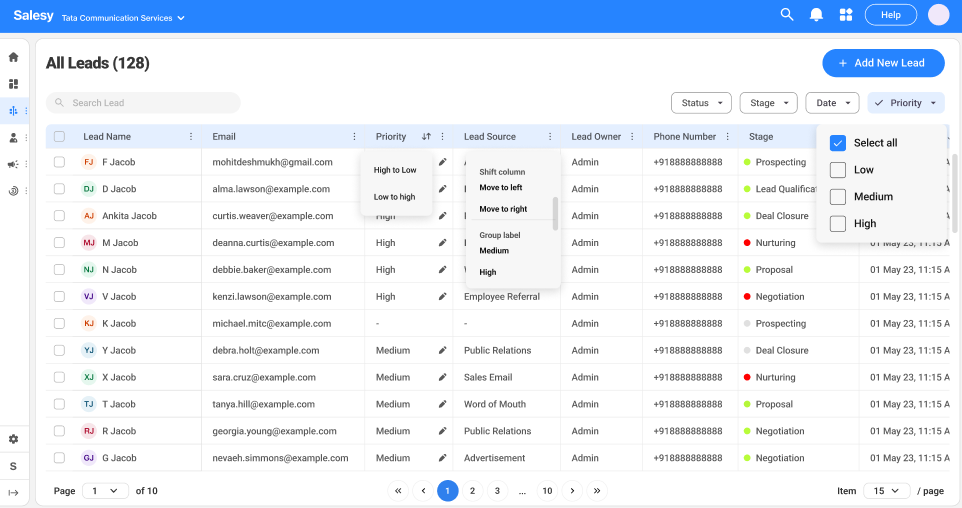Screen dimensions: 962x508
Task: Click the Help button
Action: (891, 15)
